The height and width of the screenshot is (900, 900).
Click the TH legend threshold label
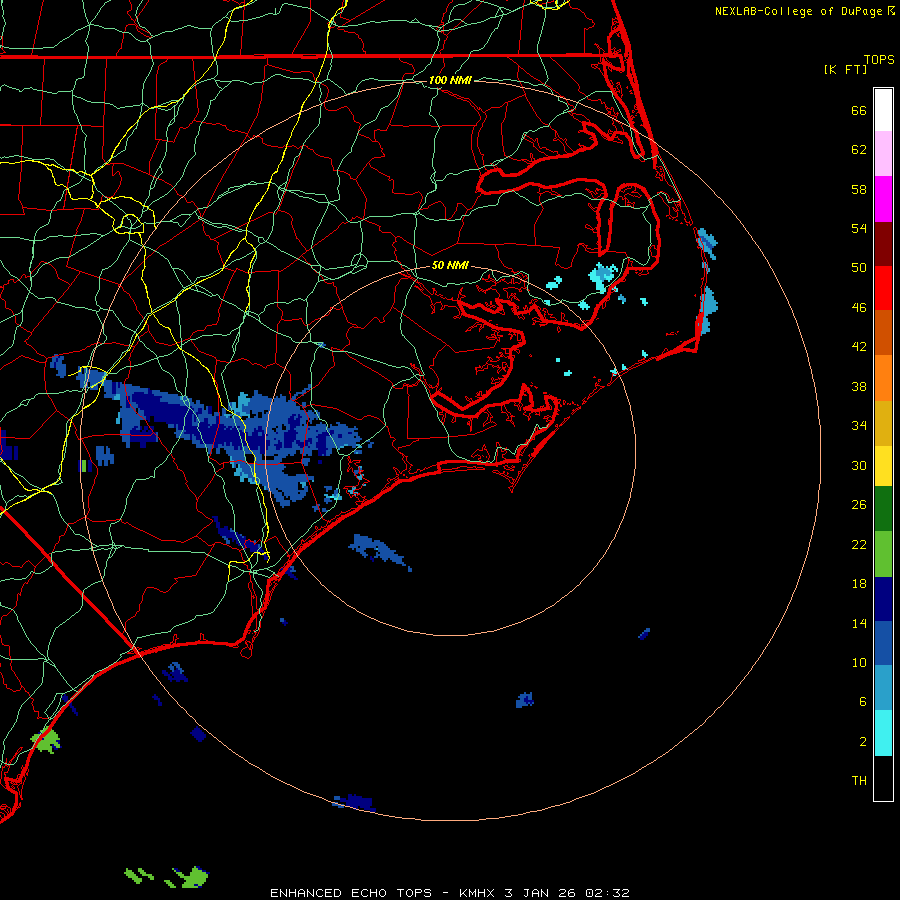[x=859, y=781]
